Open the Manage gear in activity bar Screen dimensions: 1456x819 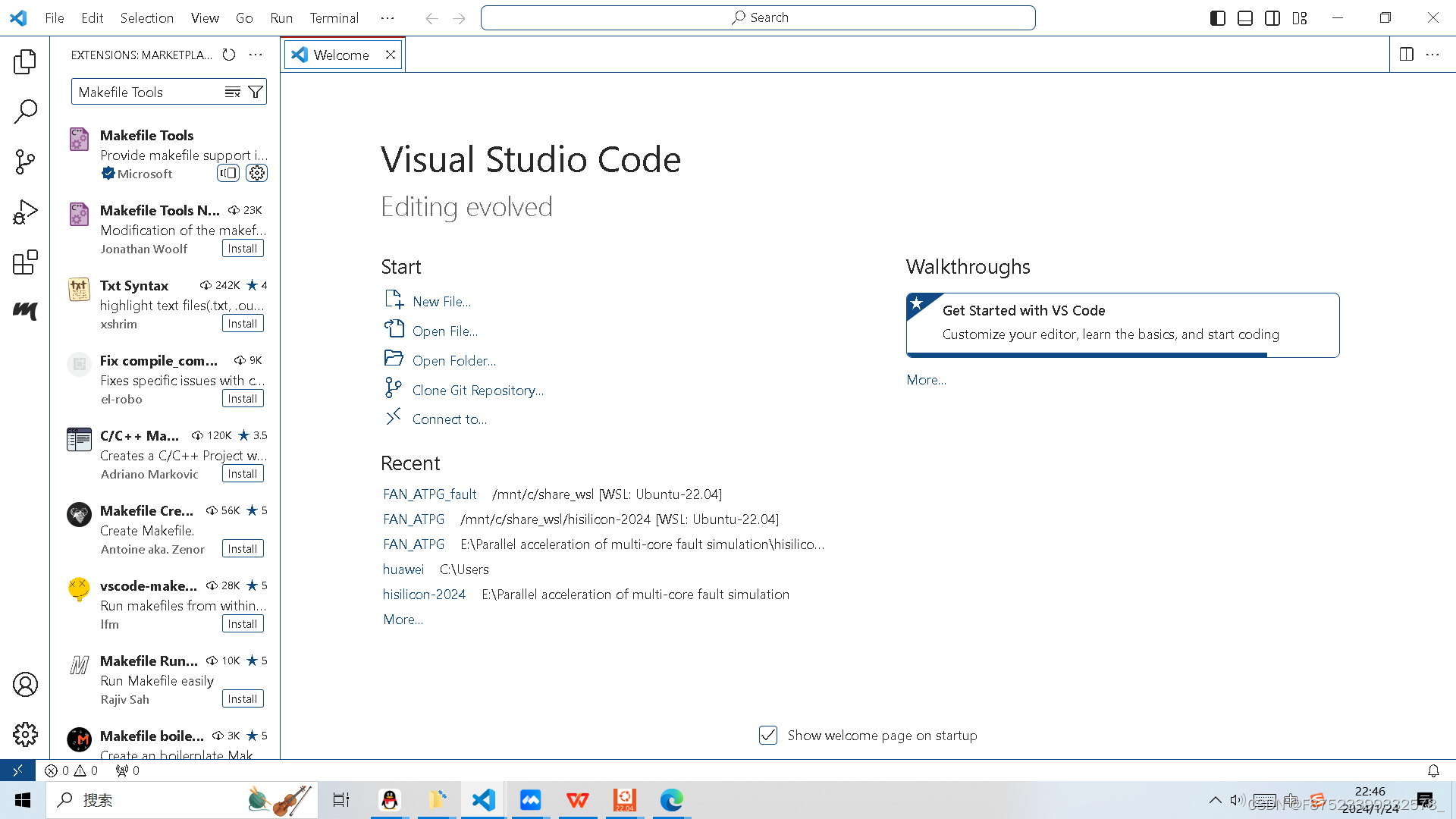coord(25,734)
